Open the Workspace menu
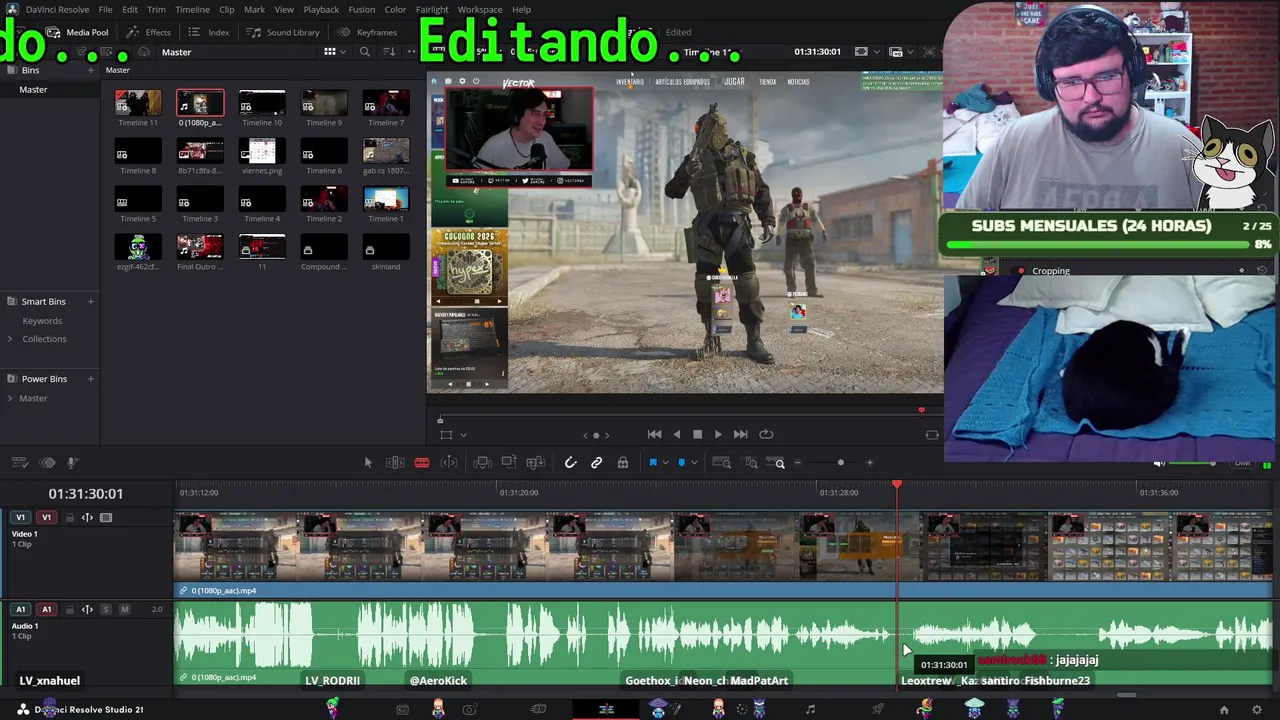The image size is (1280, 720). pos(480,9)
